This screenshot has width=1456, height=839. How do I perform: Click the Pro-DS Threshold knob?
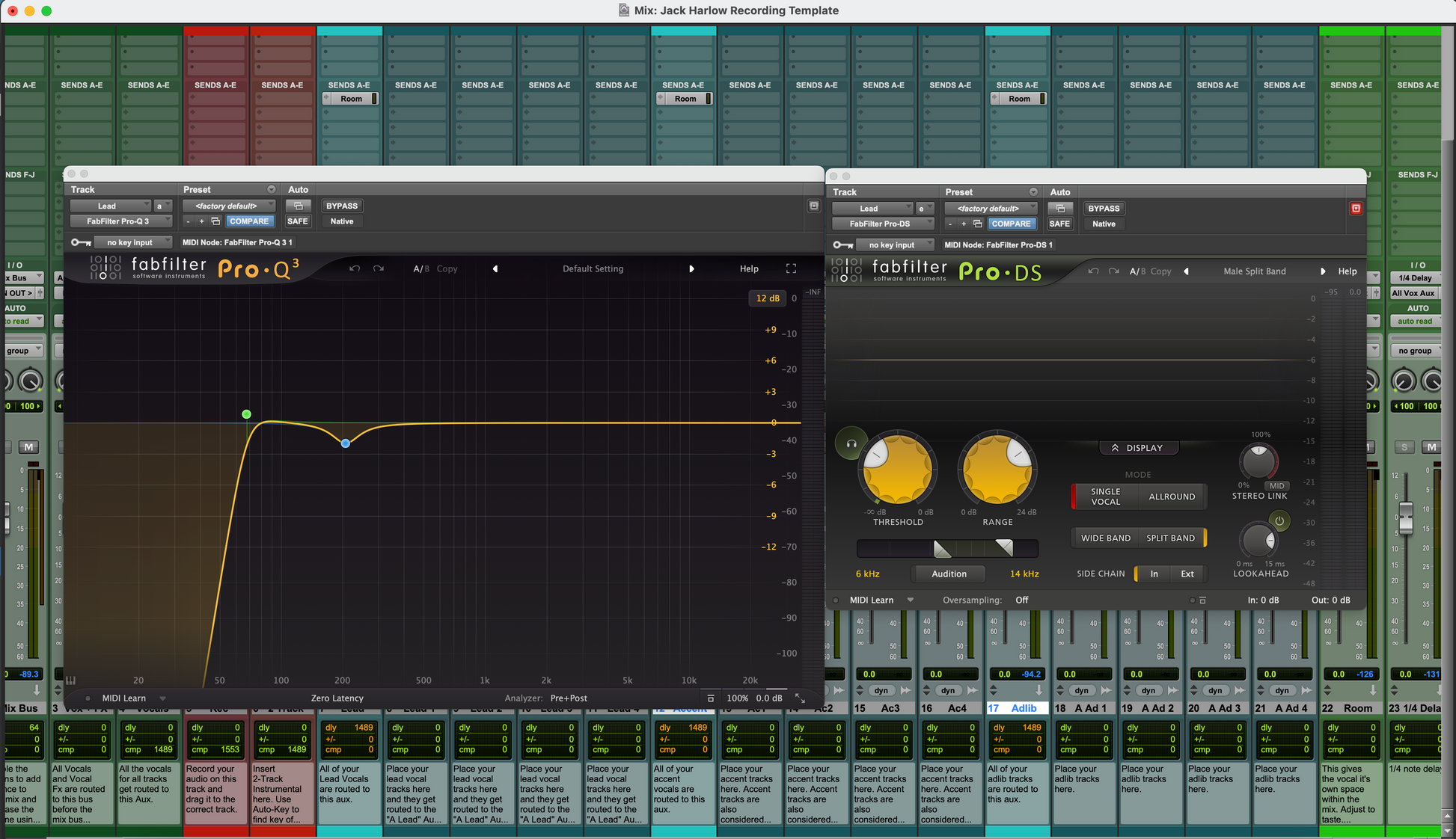(x=897, y=470)
